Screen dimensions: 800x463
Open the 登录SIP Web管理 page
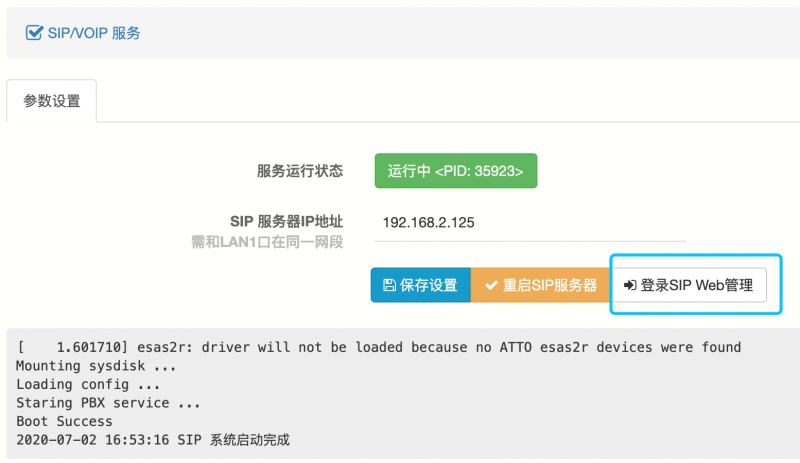click(x=689, y=285)
